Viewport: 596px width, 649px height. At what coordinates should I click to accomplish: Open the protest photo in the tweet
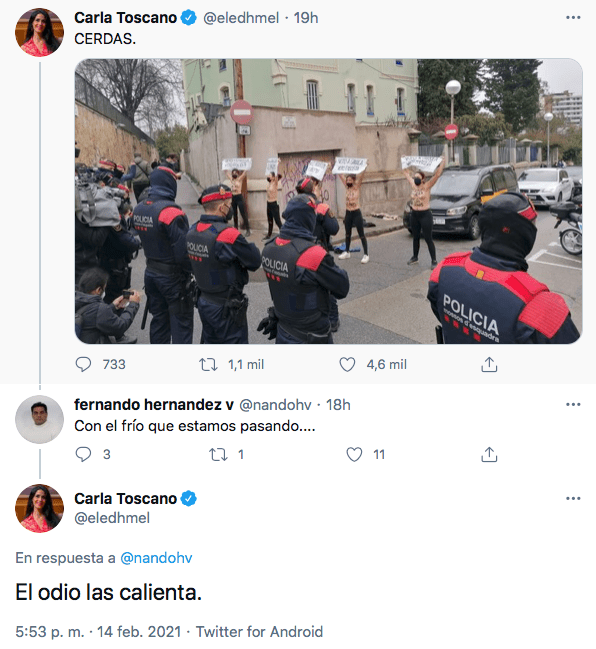[329, 201]
